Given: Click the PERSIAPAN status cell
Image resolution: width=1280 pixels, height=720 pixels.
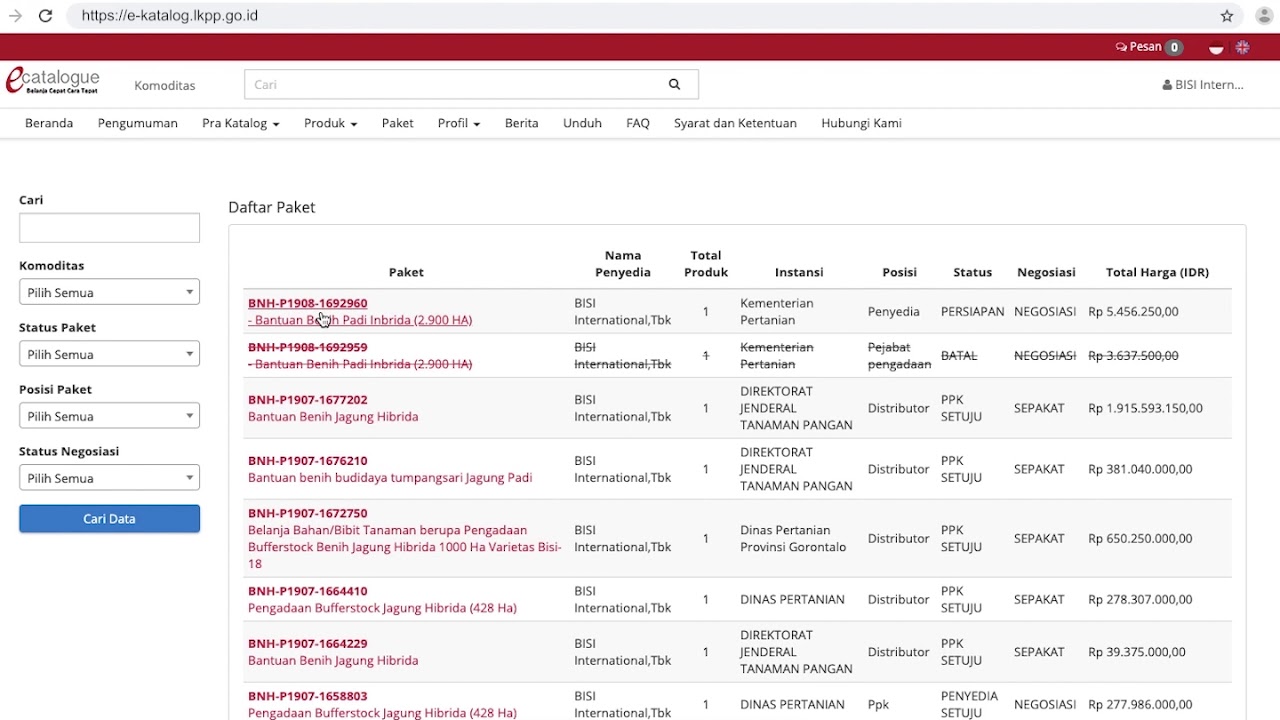Looking at the screenshot, I should pos(972,312).
